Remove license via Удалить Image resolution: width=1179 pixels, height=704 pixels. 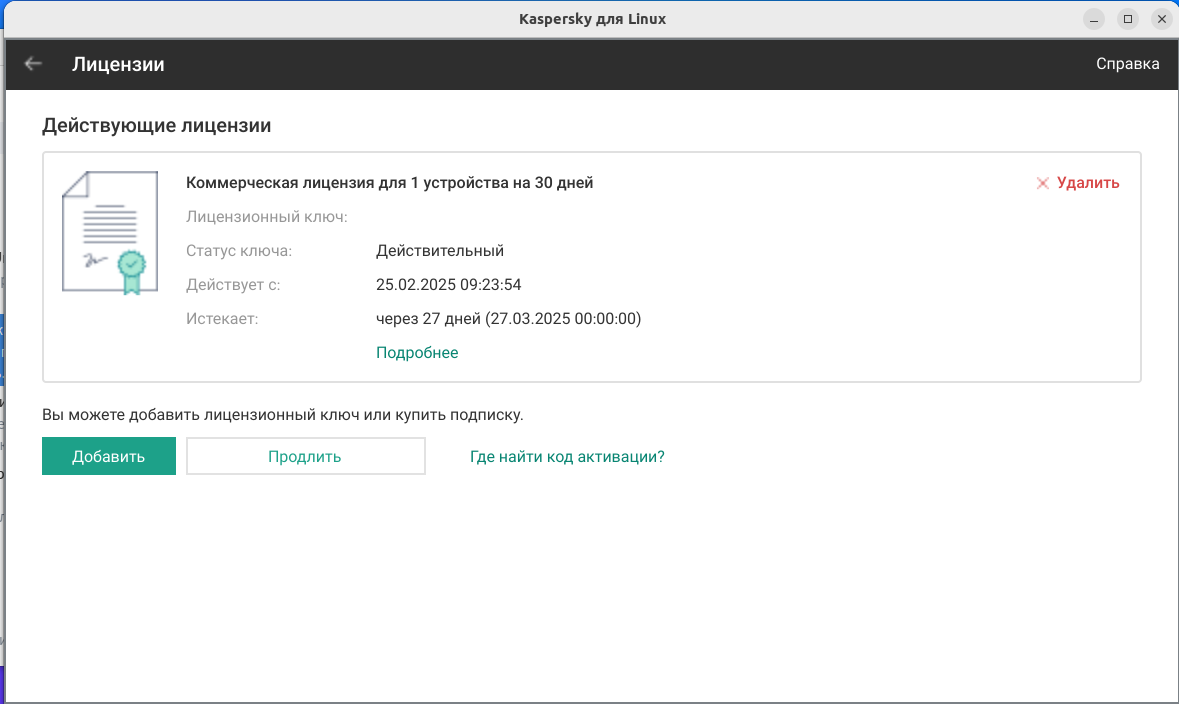pyautogui.click(x=1087, y=183)
